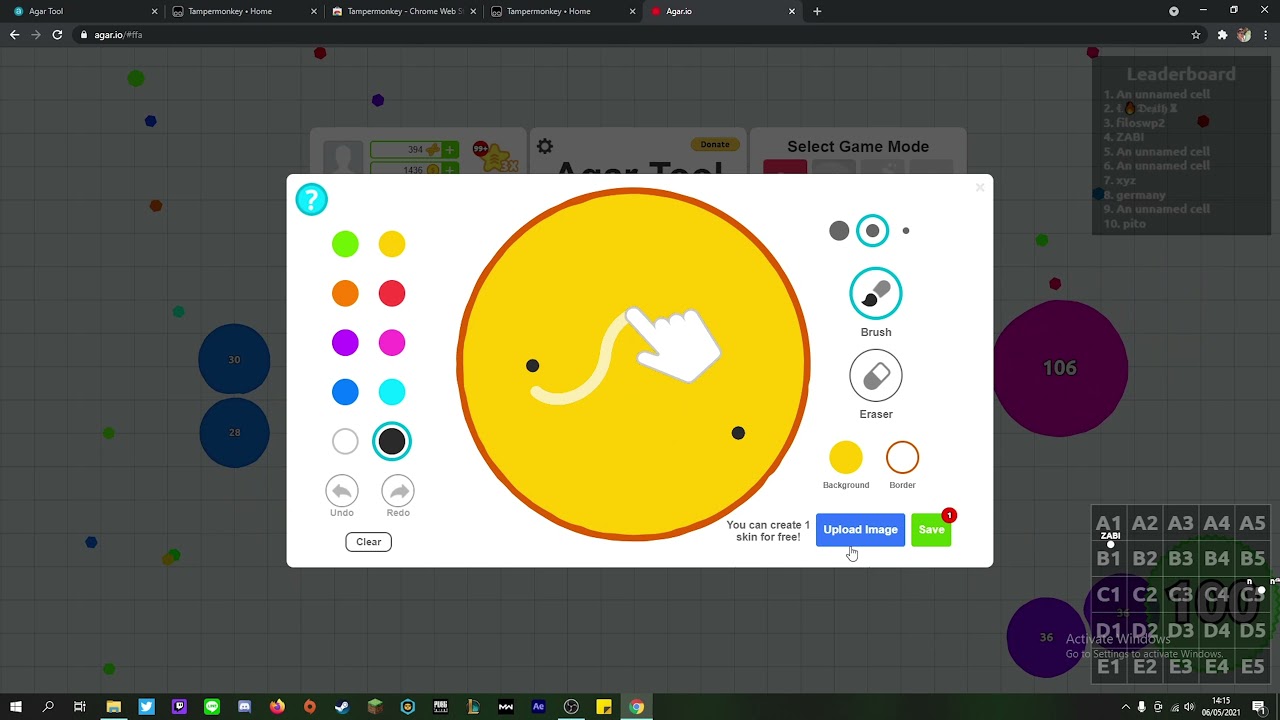Screen dimensions: 1280x720
Task: Choose the white palette color
Action: (345, 441)
